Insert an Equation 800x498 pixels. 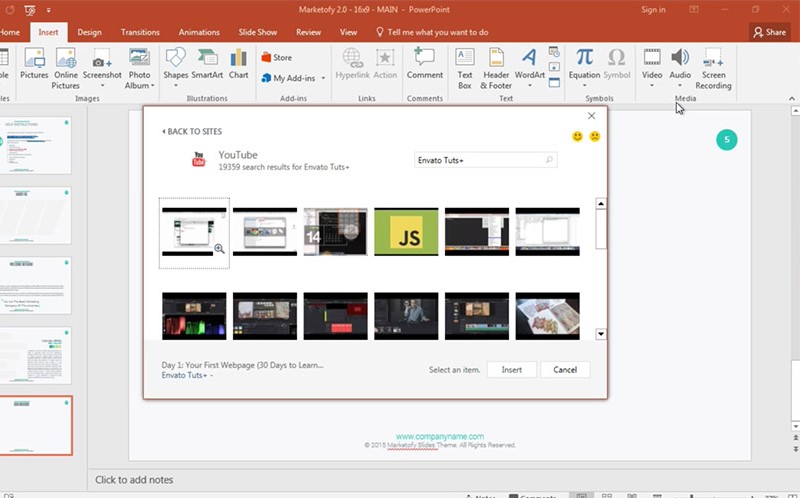pos(584,64)
